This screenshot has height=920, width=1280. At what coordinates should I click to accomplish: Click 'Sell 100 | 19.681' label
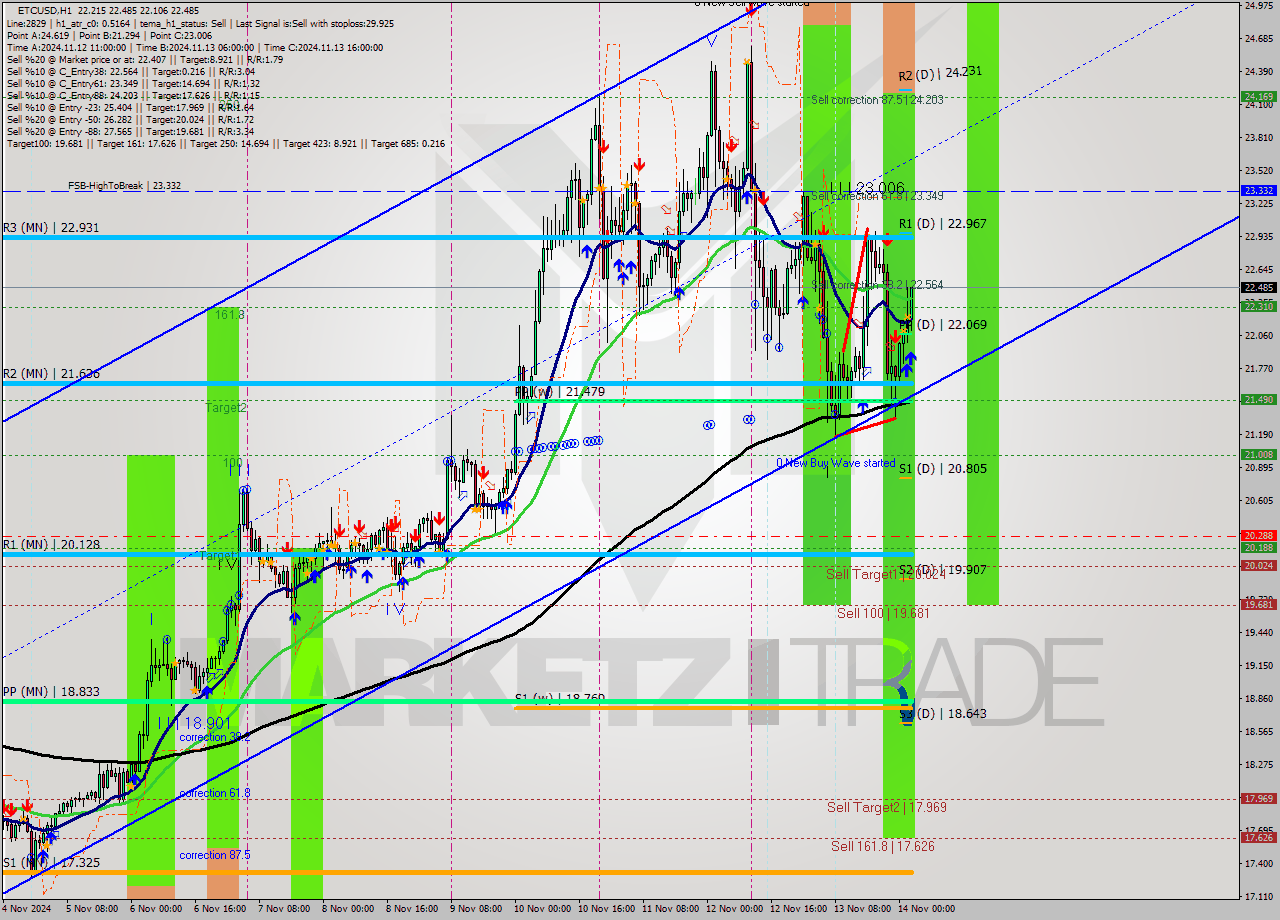click(883, 613)
